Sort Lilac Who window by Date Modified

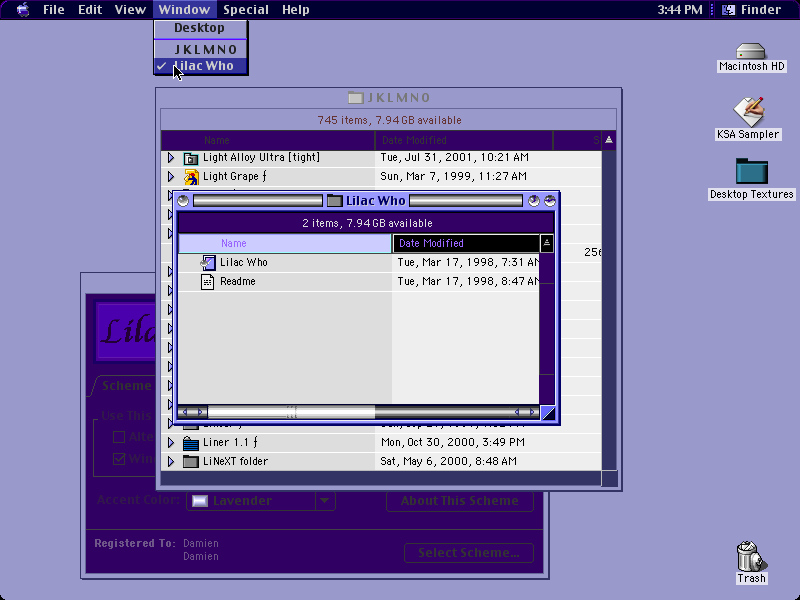tap(466, 243)
